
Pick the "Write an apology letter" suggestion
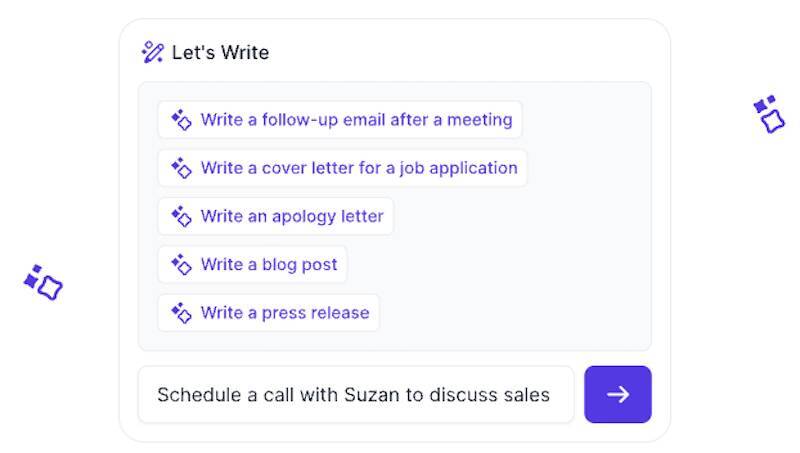coord(291,216)
